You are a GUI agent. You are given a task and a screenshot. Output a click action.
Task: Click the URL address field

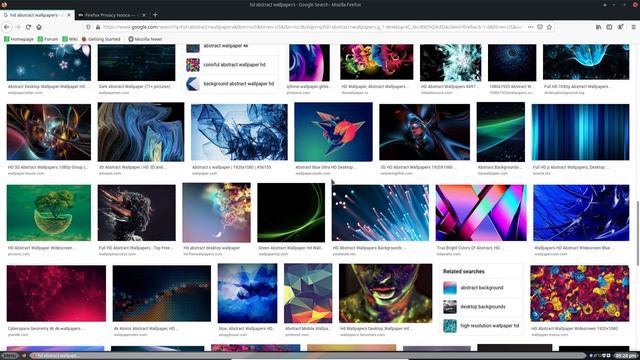point(312,27)
